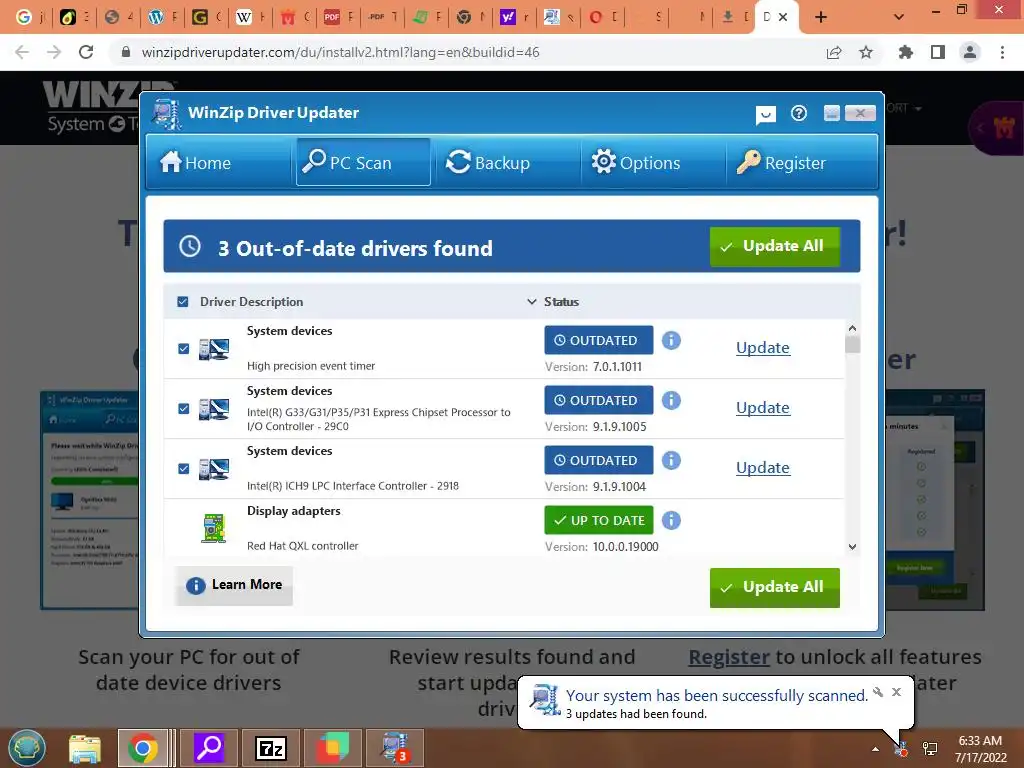Open the Home tab in WinZip Driver Updater
This screenshot has height=768, width=1024.
[195, 162]
